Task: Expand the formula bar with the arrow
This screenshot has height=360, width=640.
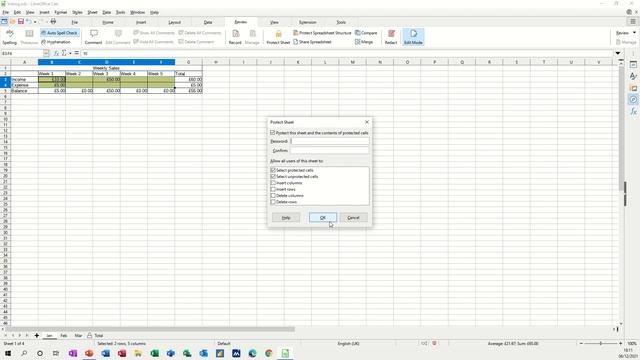Action: pos(618,53)
